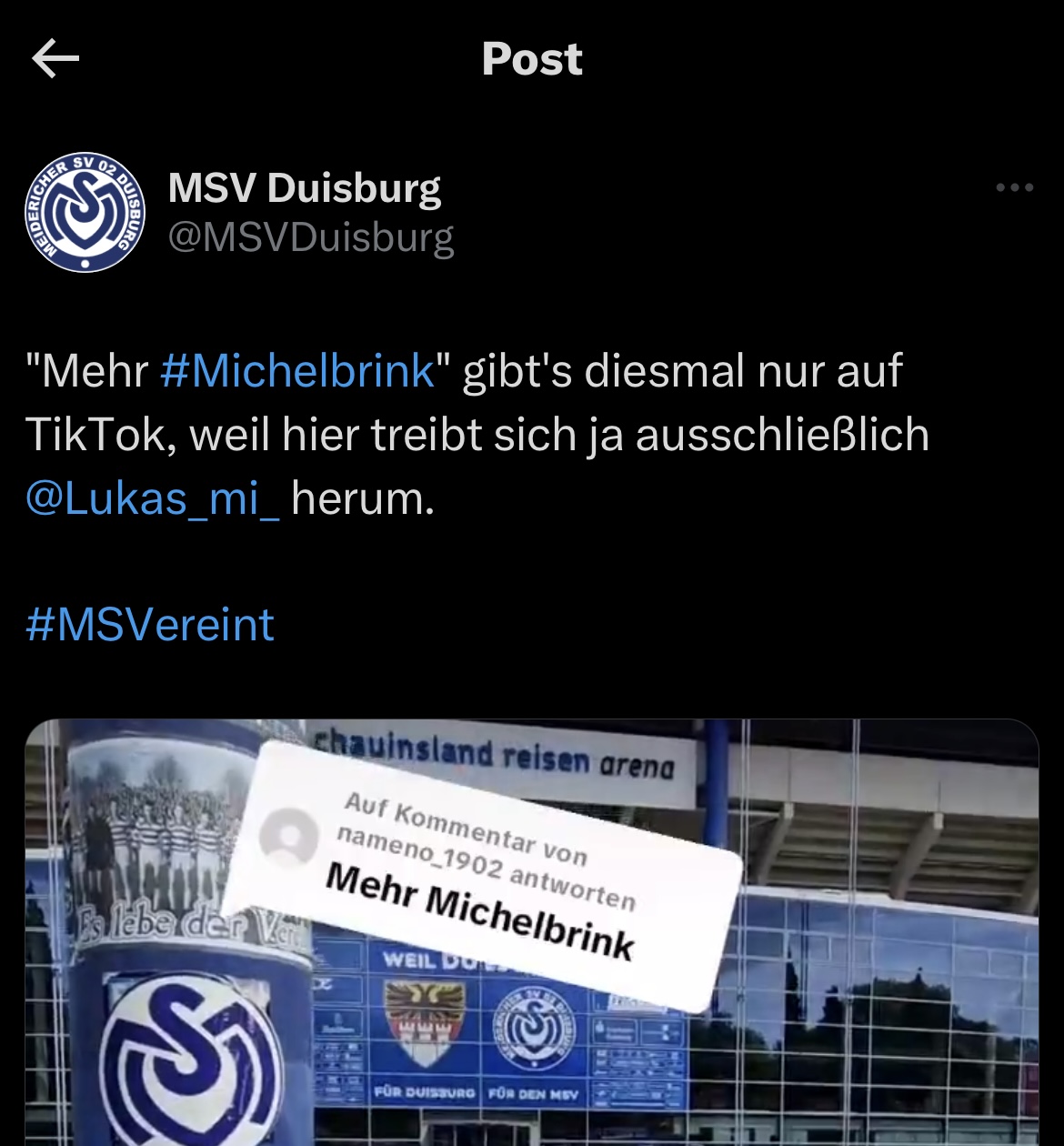This screenshot has width=1064, height=1146.
Task: Click the schauinsland reisen arena sign
Action: point(496,757)
